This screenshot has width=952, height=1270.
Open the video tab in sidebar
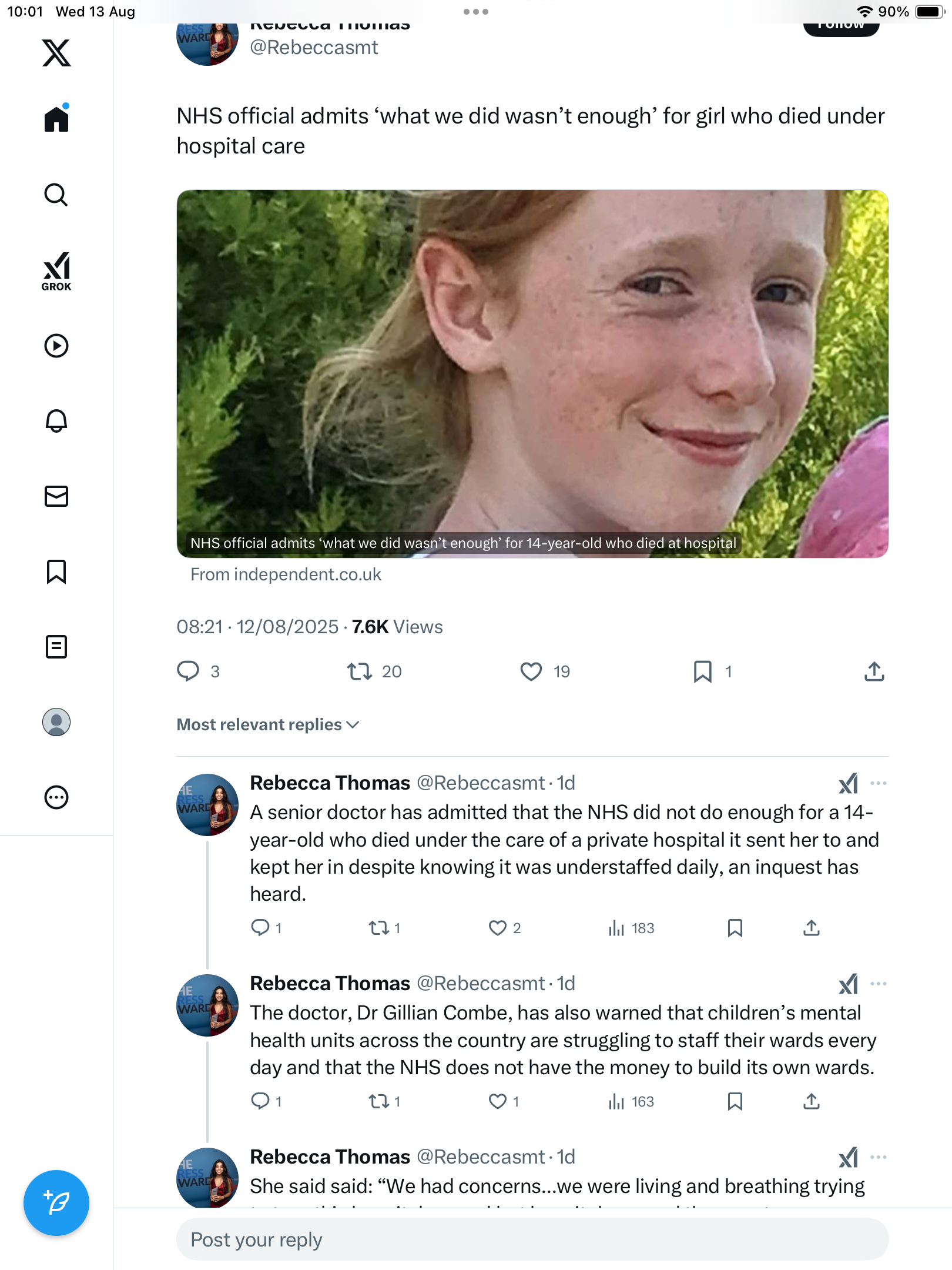(56, 346)
